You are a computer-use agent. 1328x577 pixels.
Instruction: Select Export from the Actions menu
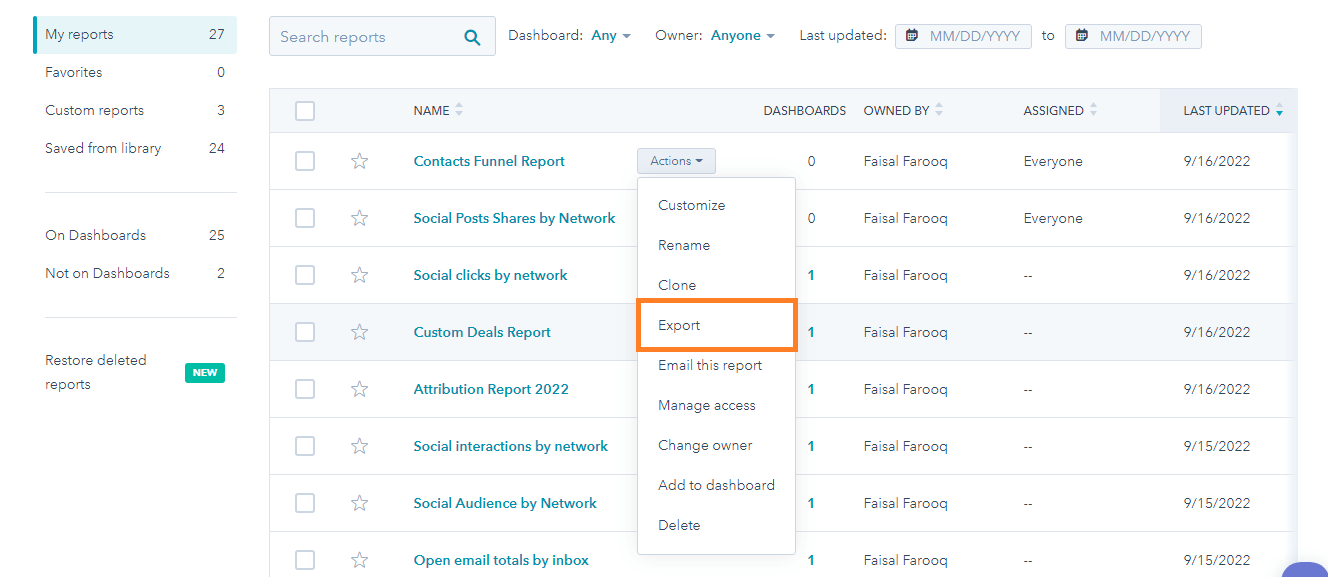679,324
